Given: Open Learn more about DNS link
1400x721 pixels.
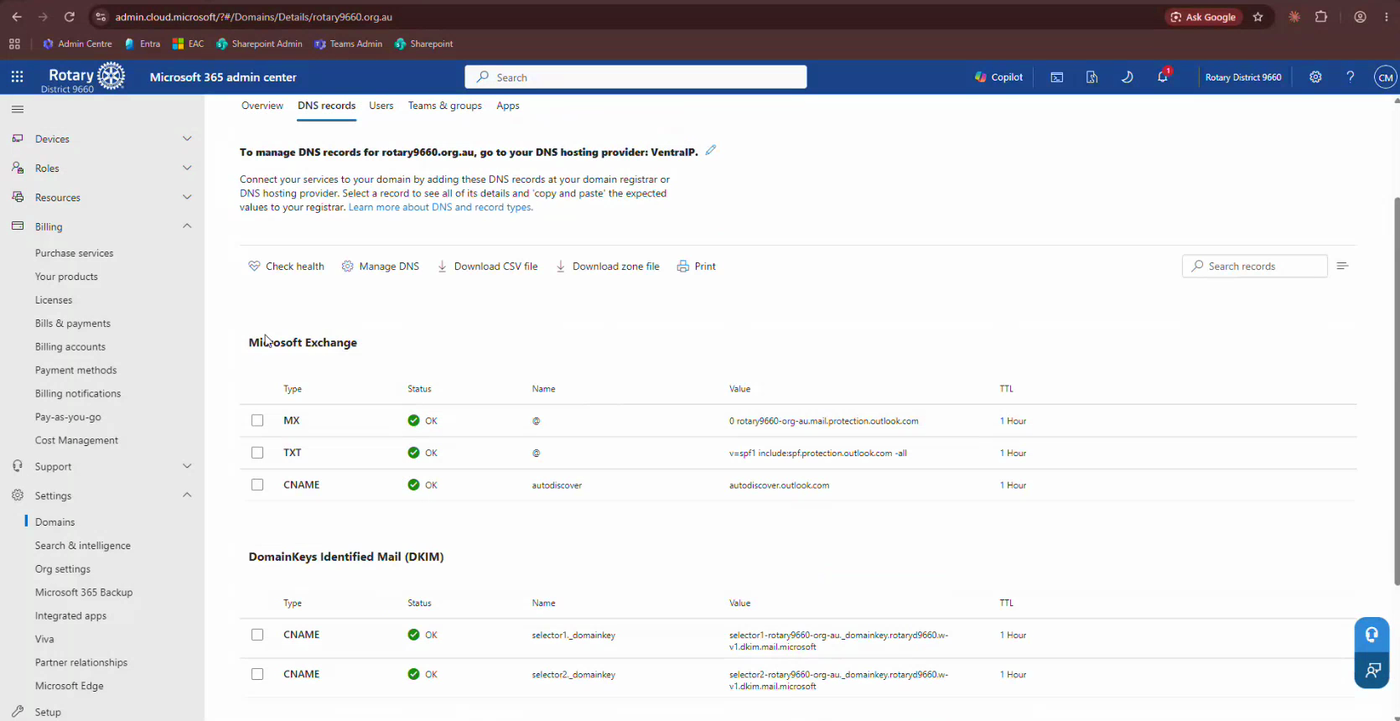Looking at the screenshot, I should 440,207.
